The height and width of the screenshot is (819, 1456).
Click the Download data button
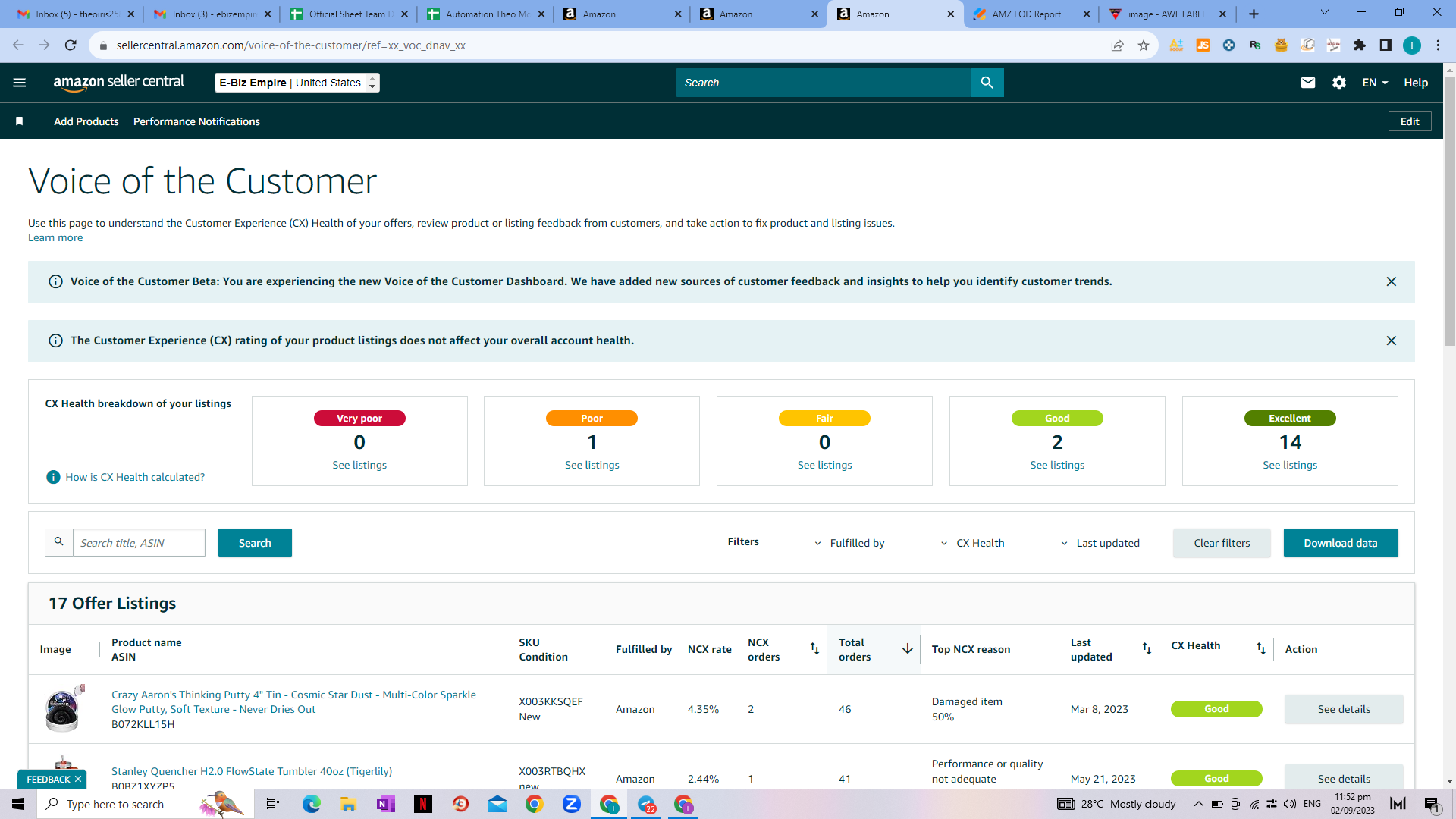(1341, 543)
